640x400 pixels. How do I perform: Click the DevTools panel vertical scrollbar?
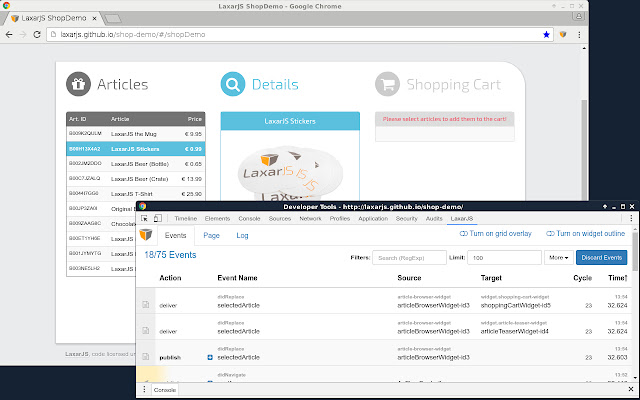point(635,251)
